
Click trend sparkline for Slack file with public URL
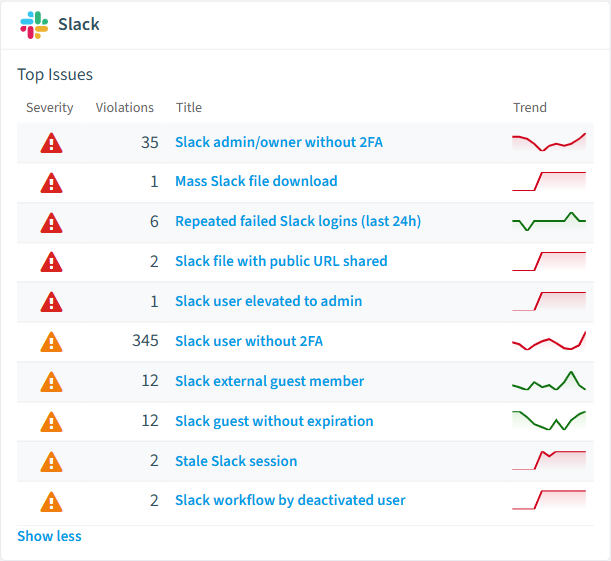549,261
